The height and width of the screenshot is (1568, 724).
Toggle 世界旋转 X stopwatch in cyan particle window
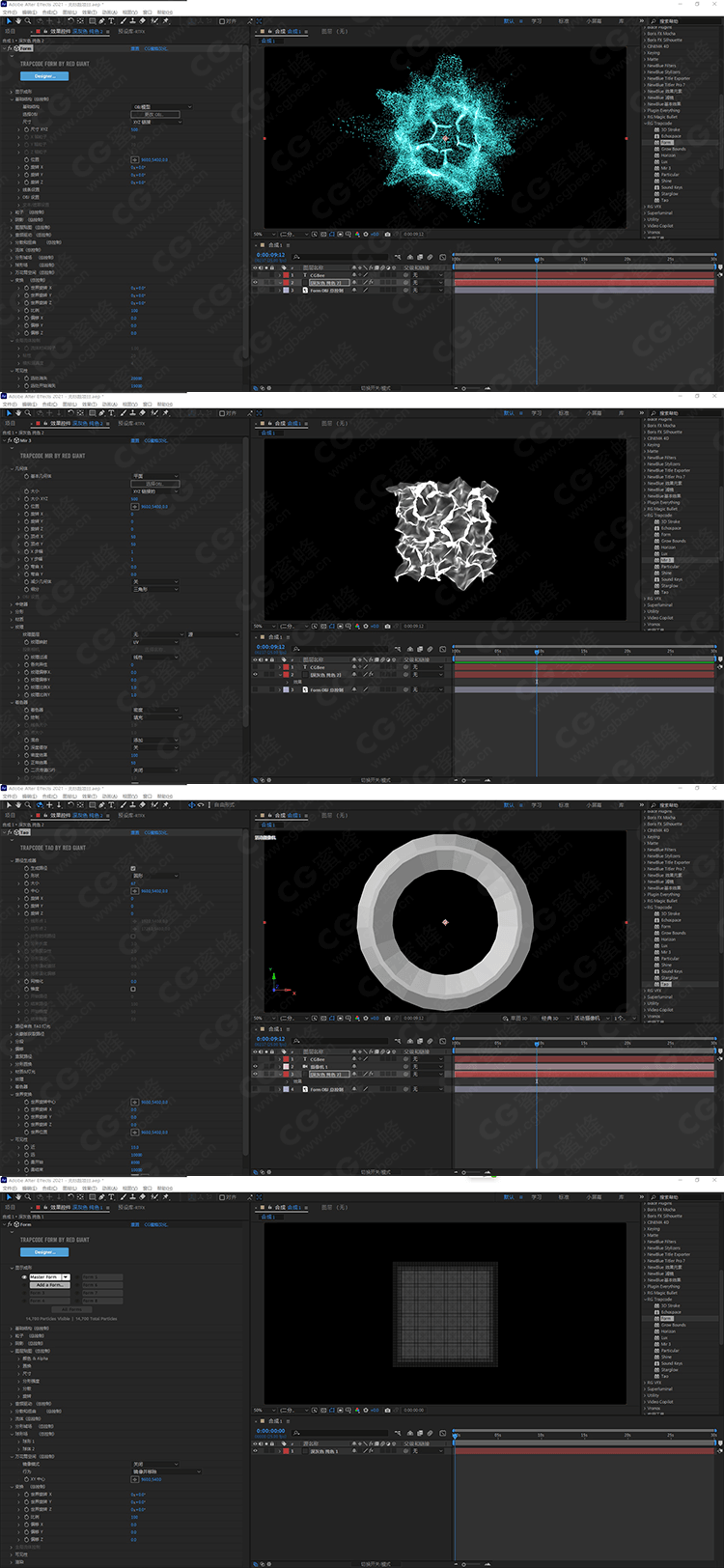click(26, 288)
